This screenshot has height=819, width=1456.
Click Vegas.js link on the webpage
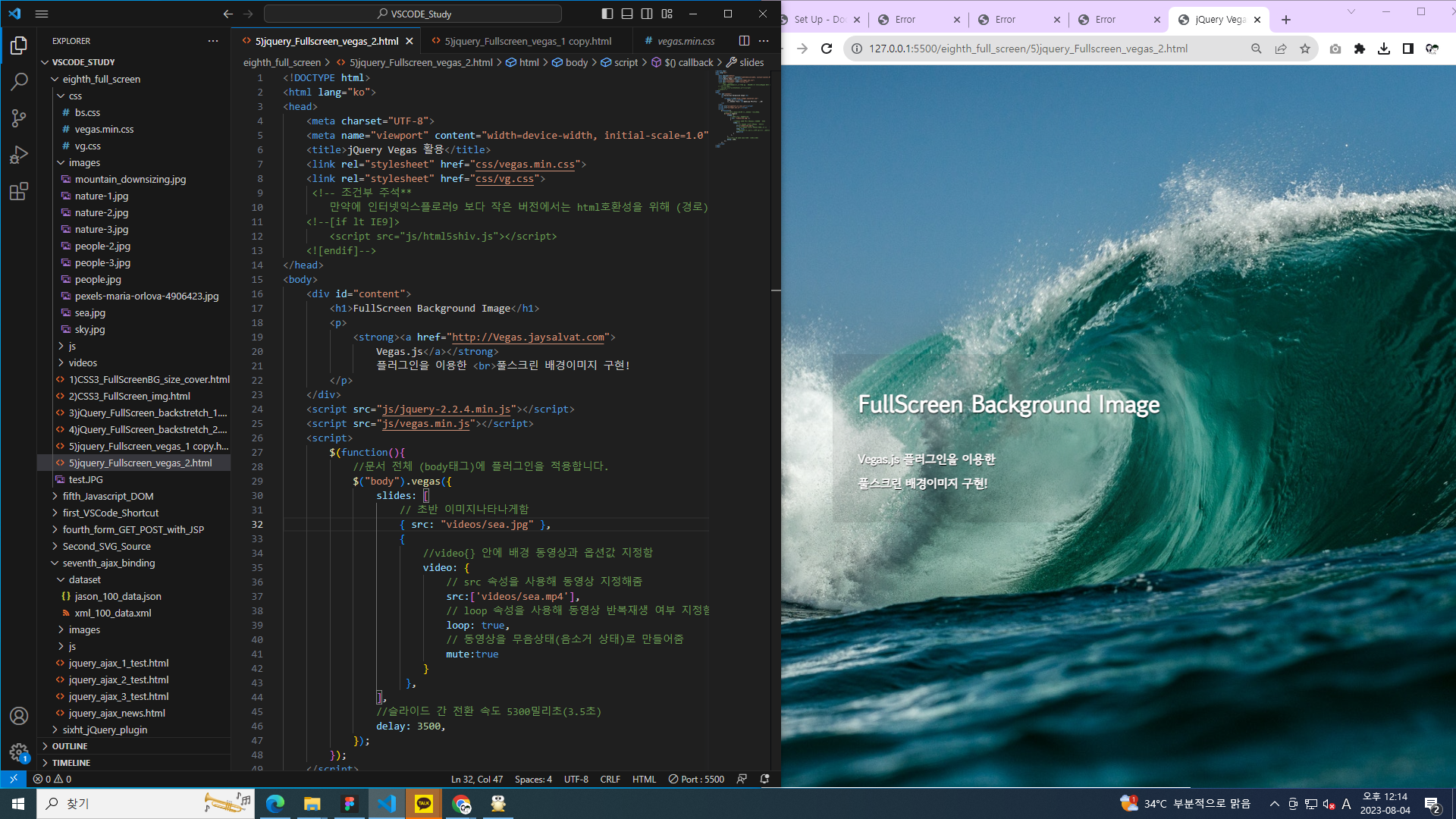(x=878, y=460)
